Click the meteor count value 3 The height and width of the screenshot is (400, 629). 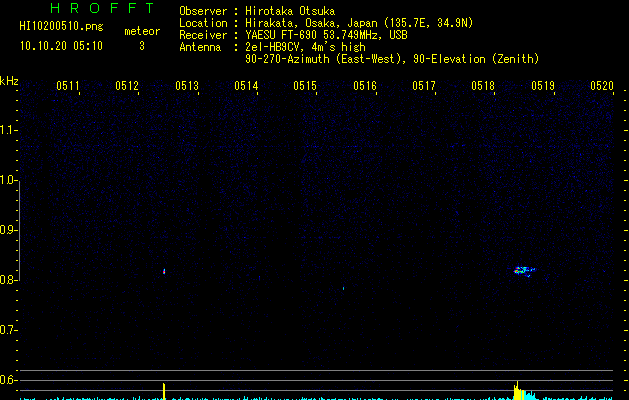(142, 46)
